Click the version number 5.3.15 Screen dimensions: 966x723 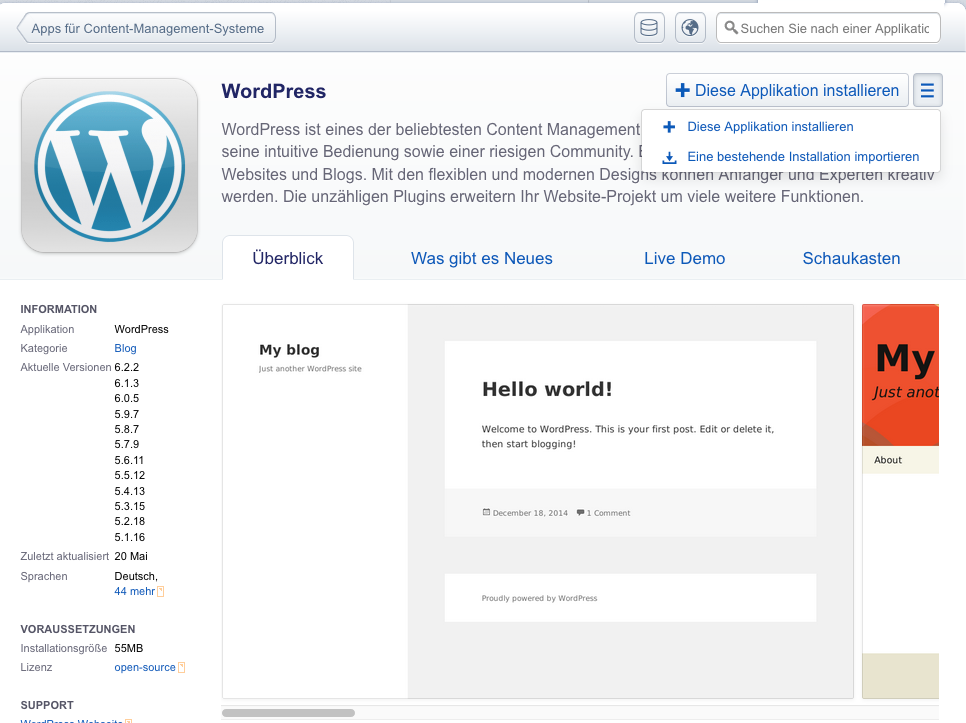click(x=130, y=506)
